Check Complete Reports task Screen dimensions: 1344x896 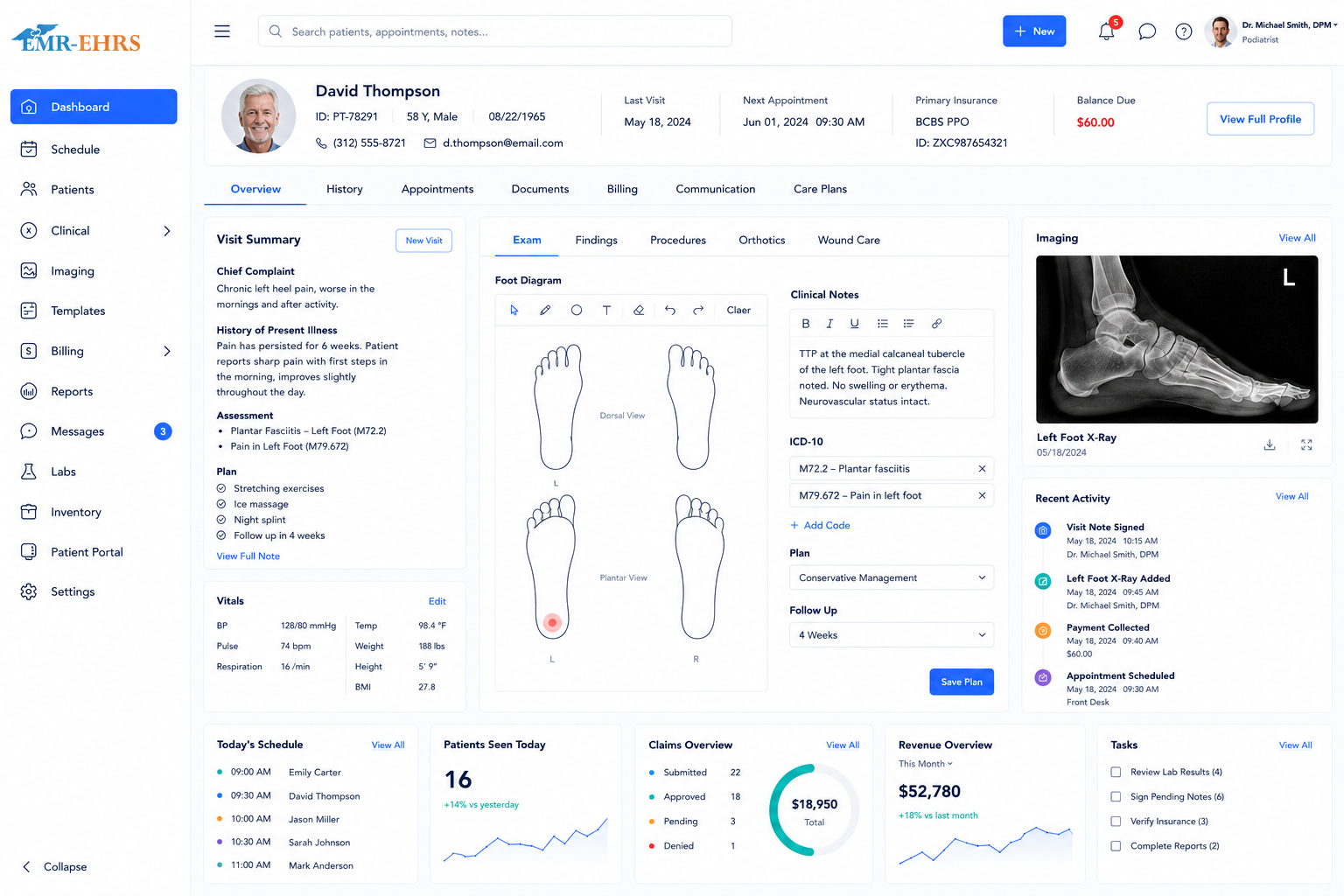(x=1116, y=845)
